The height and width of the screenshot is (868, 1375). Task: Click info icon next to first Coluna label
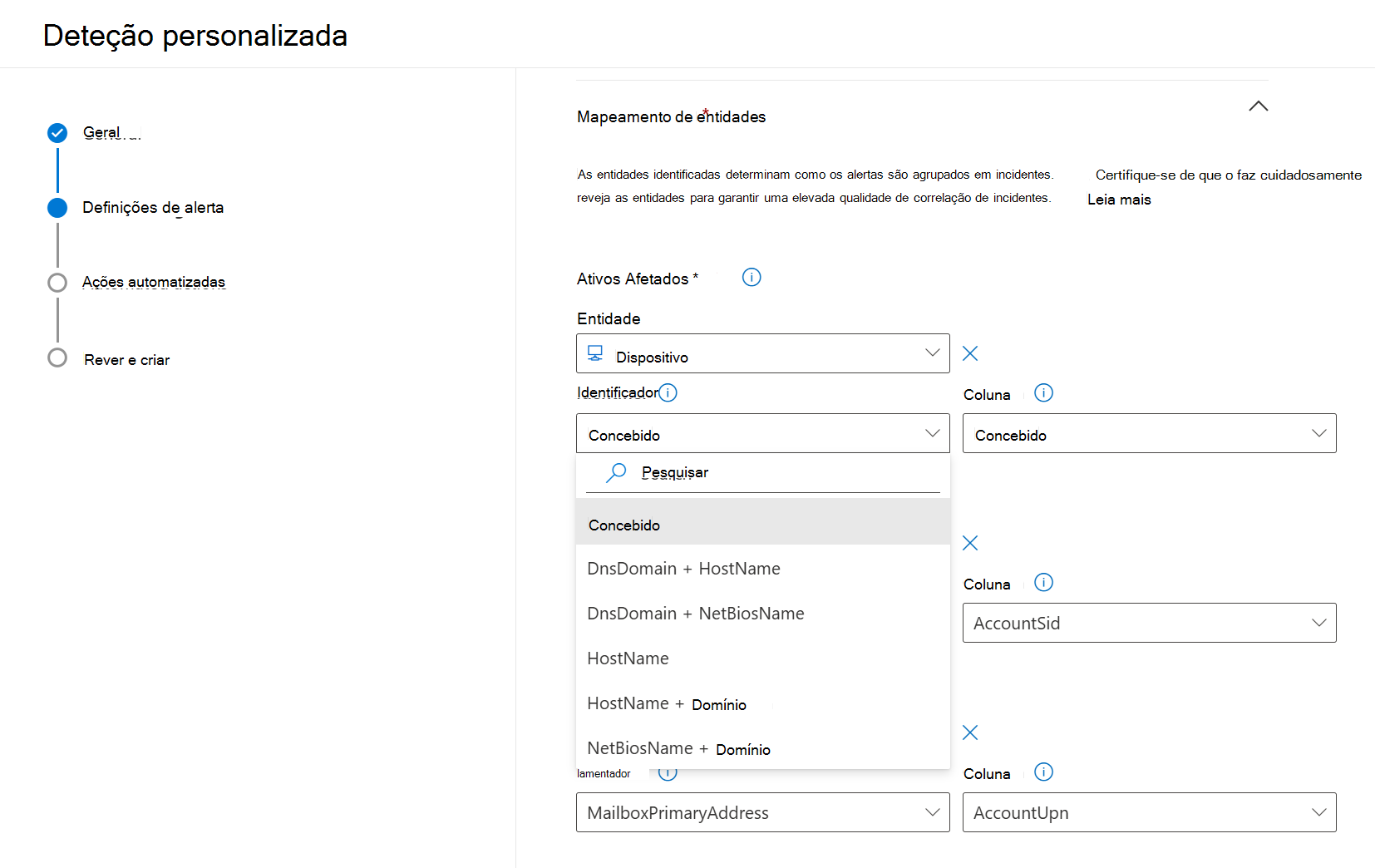(x=1043, y=393)
